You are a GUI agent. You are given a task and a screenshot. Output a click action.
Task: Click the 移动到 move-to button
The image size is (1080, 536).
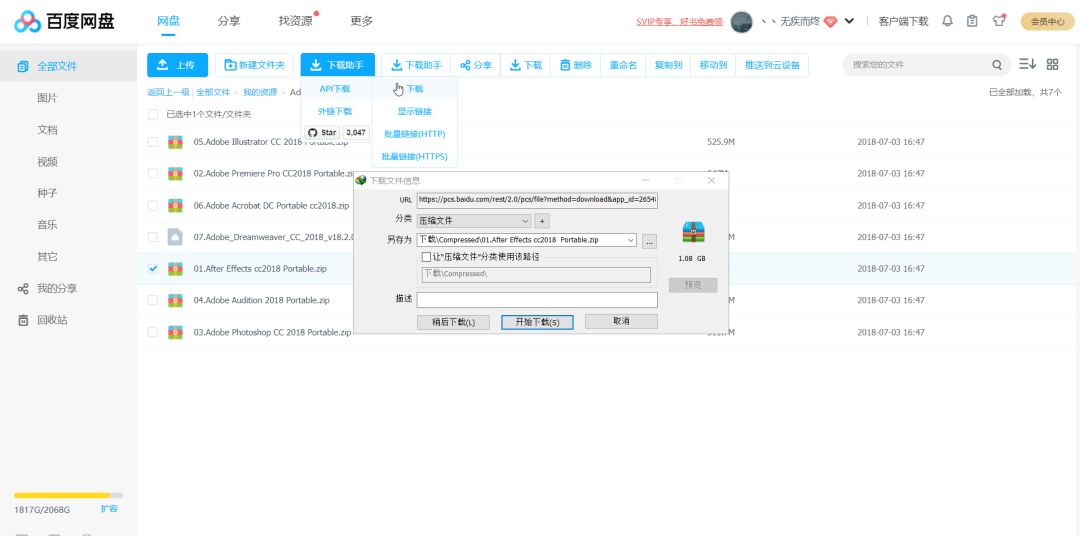tap(713, 65)
